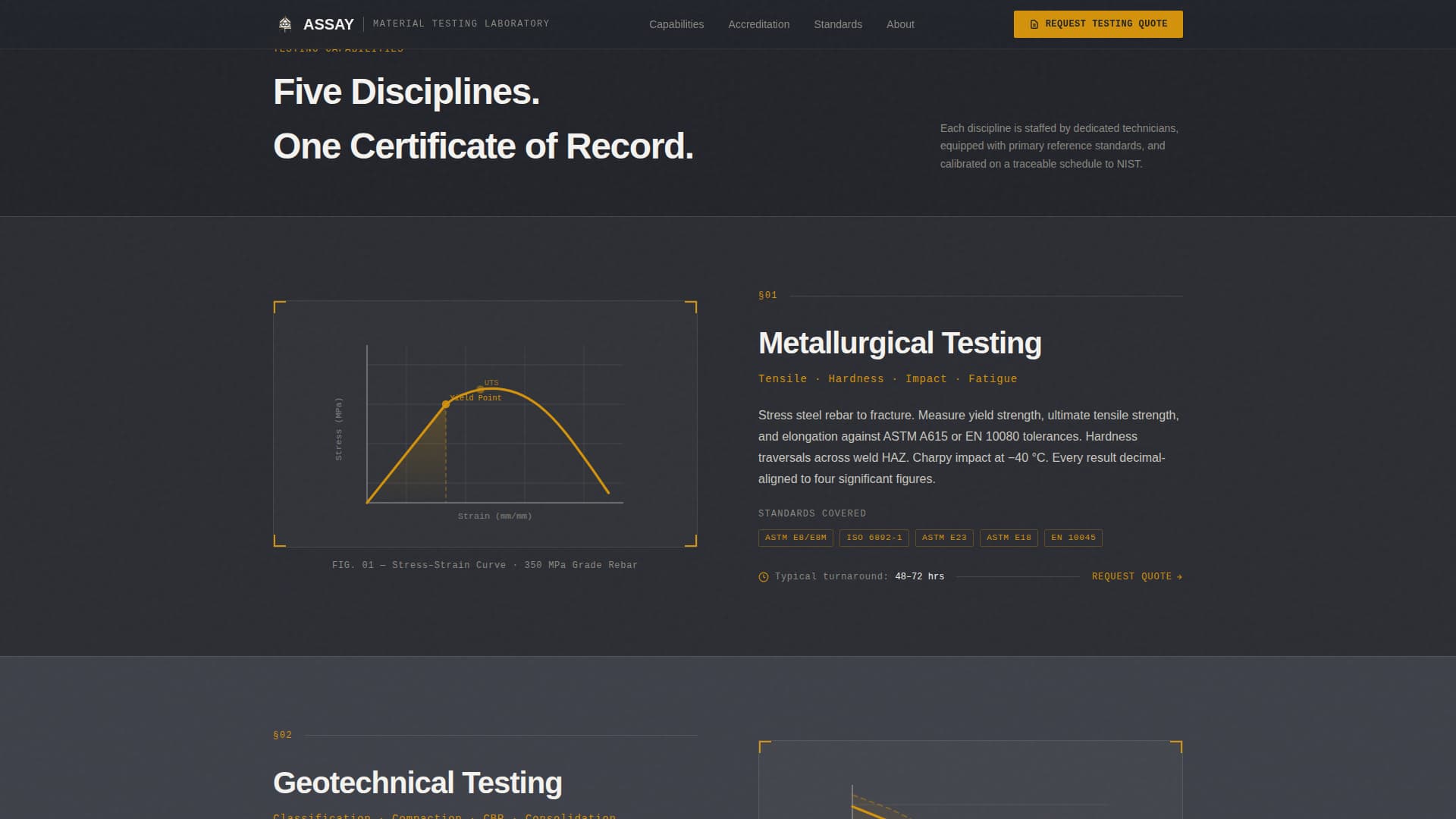The image size is (1456, 819).
Task: Click the ASSAY drafting compass logo icon
Action: tap(285, 22)
